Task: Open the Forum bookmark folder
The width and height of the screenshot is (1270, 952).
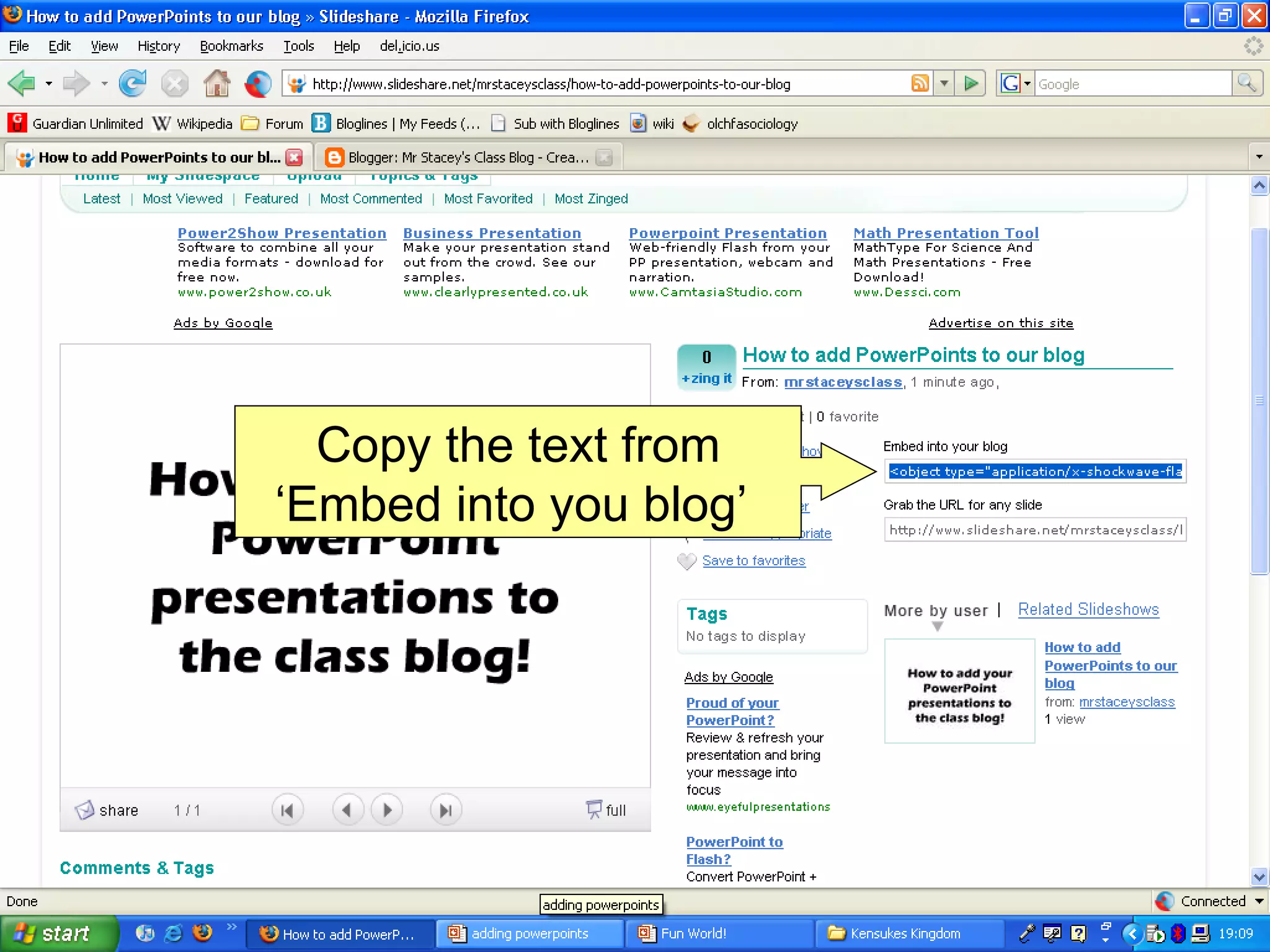Action: point(272,123)
